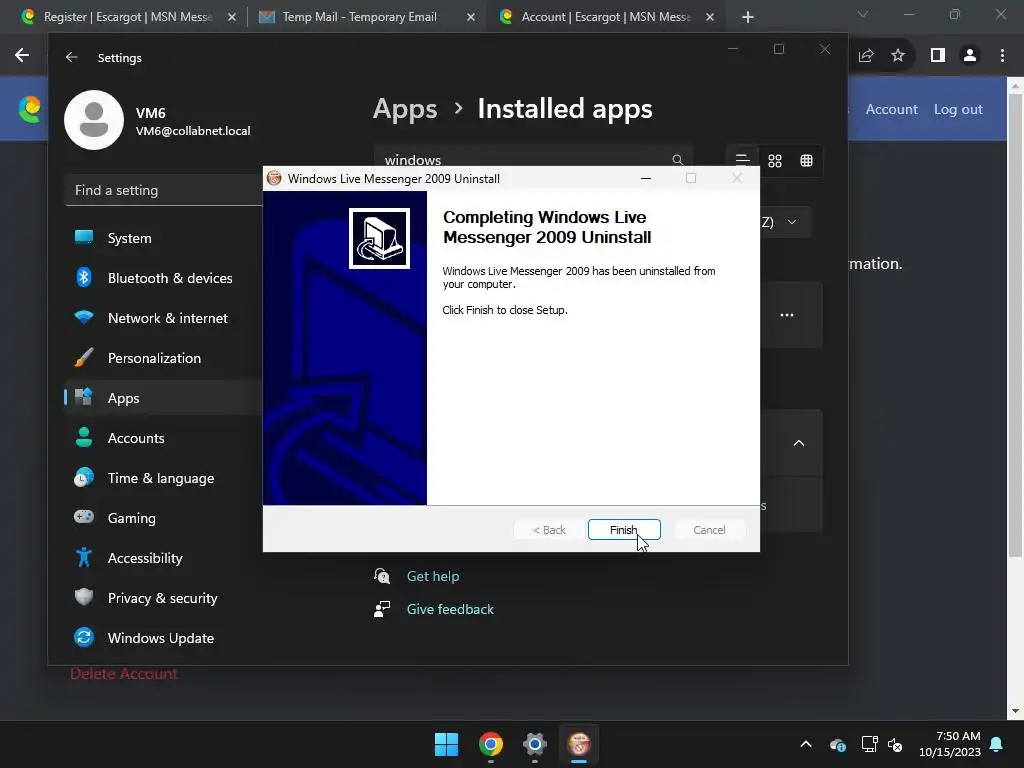Click the Windows Update refresh icon
The height and width of the screenshot is (768, 1024).
pyautogui.click(x=84, y=637)
